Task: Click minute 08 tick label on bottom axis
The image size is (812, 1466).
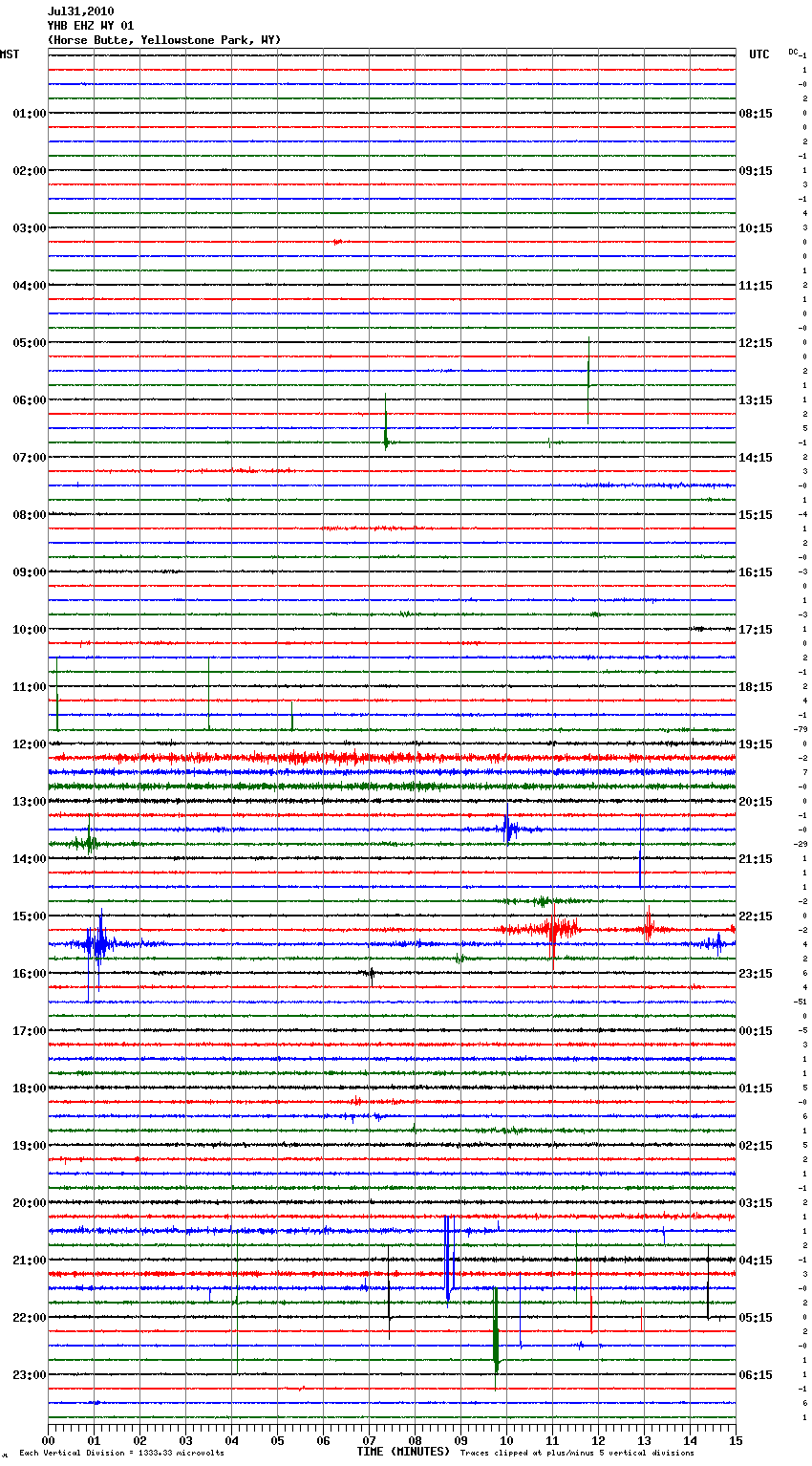Action: (415, 1440)
